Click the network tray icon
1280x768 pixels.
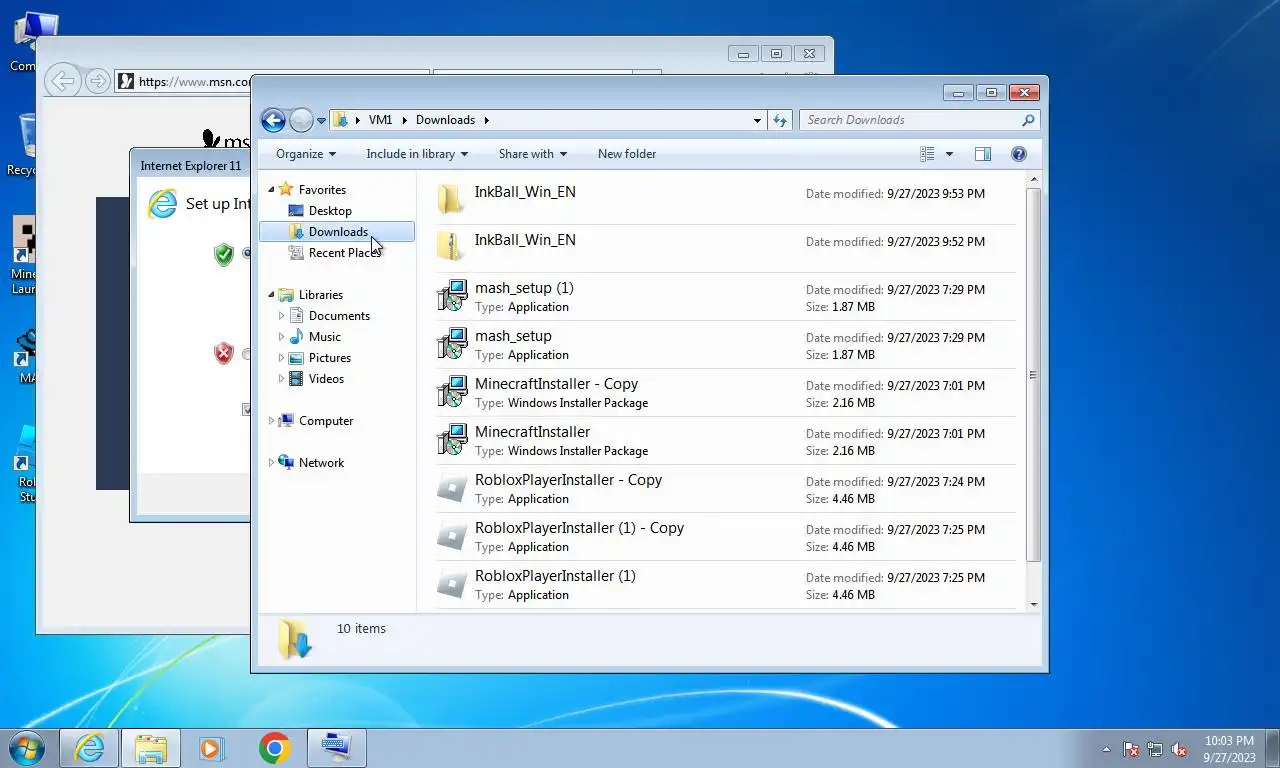(x=1155, y=749)
